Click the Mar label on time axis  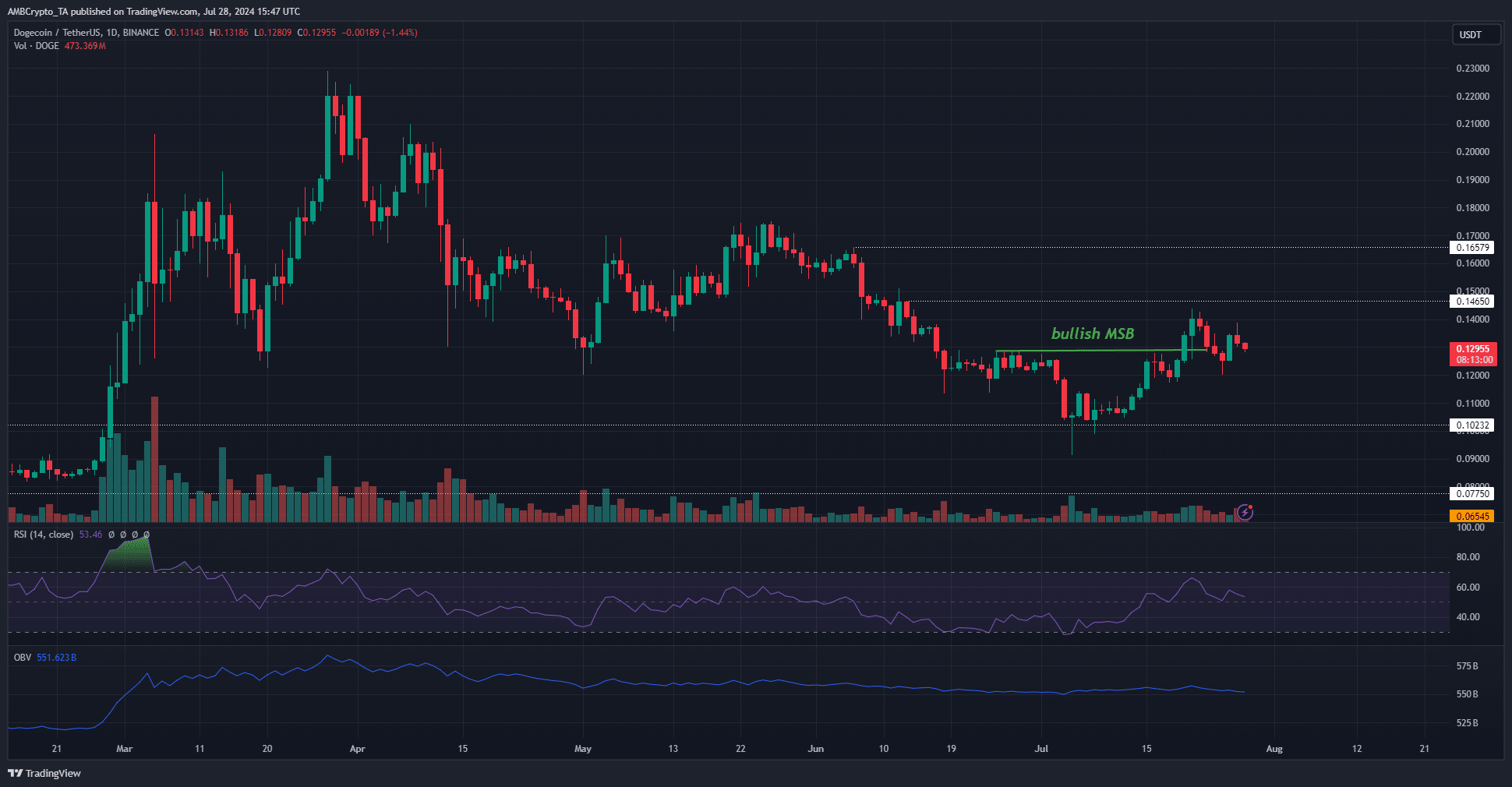pyautogui.click(x=124, y=749)
